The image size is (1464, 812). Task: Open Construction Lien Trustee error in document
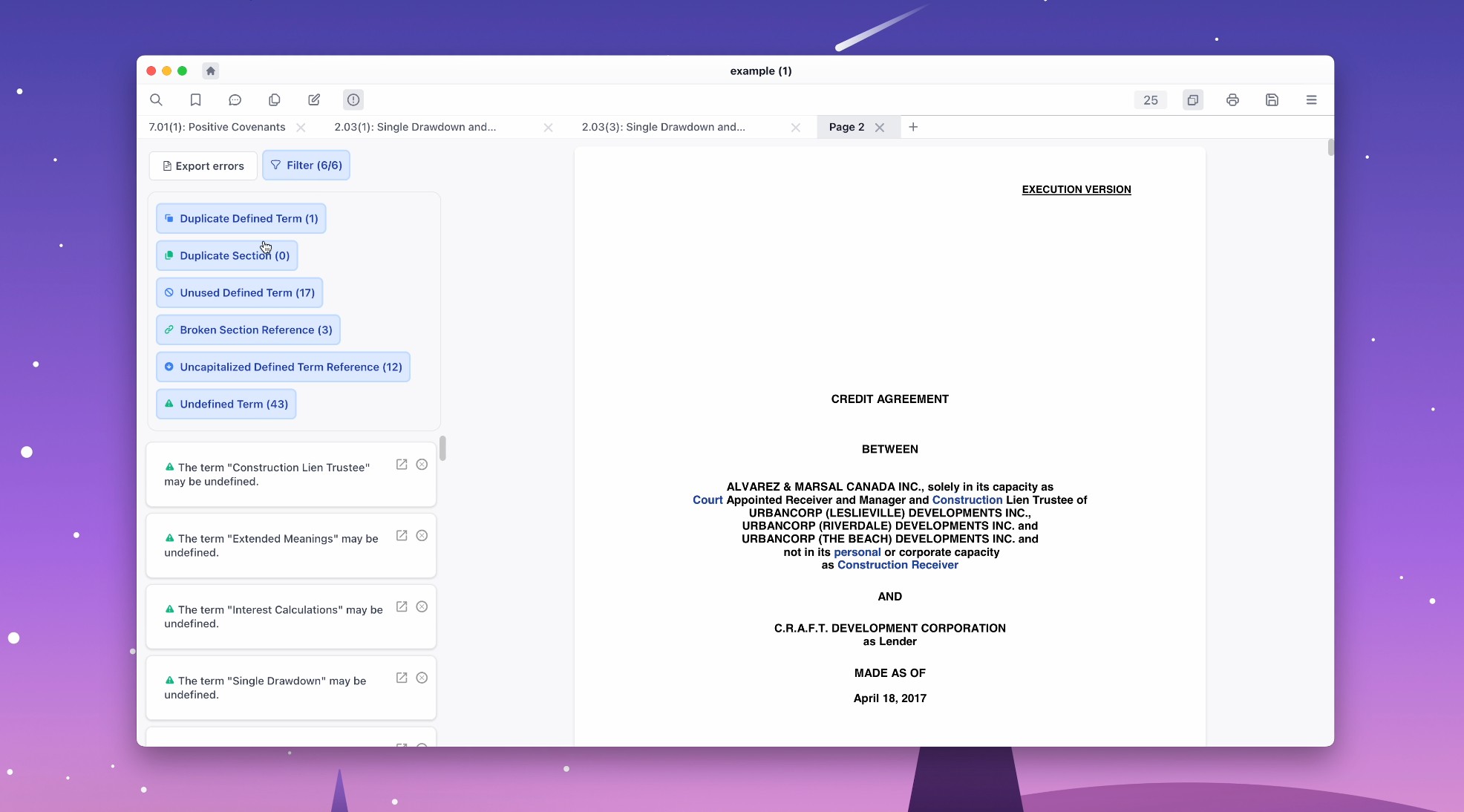coord(402,465)
